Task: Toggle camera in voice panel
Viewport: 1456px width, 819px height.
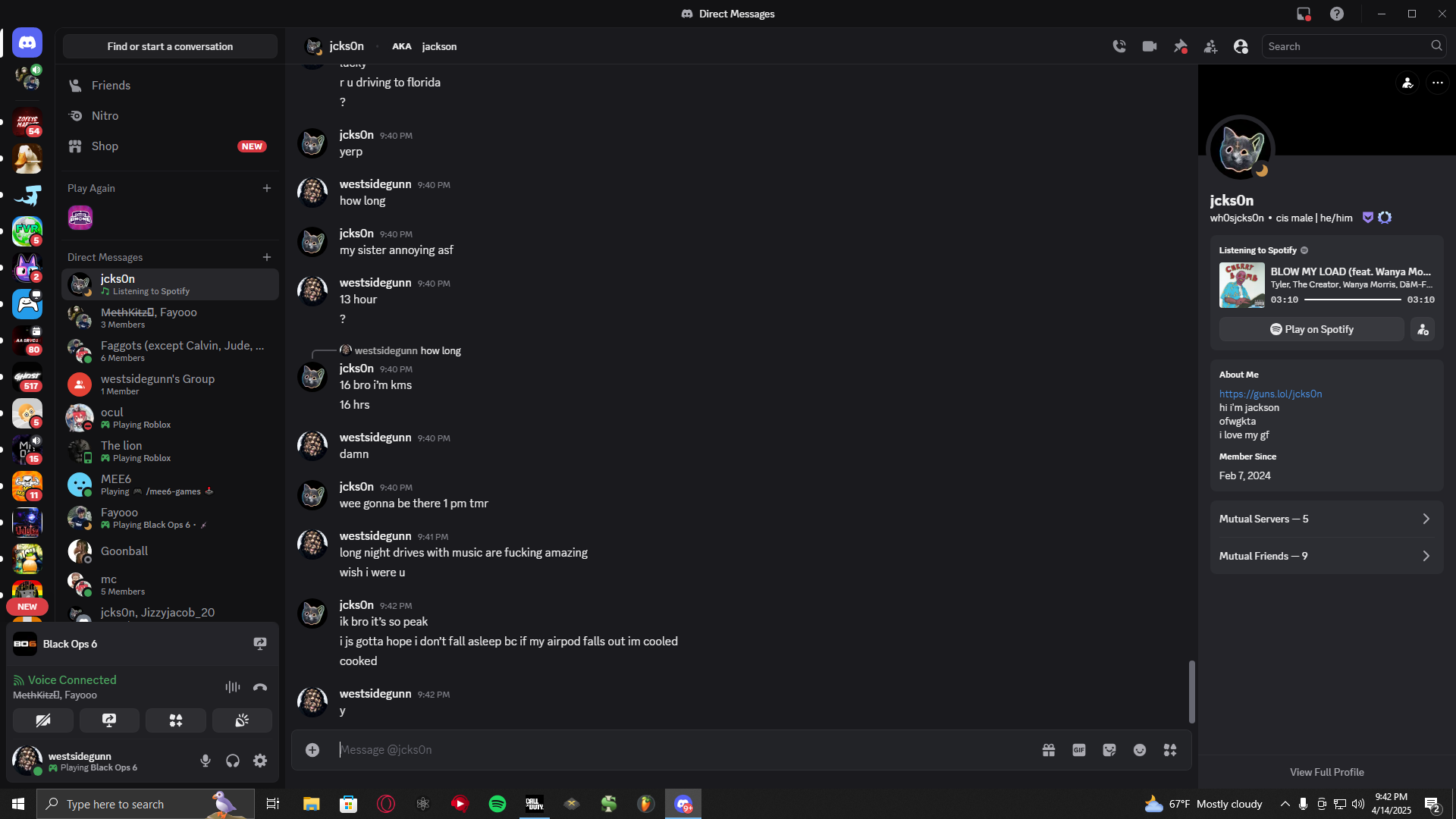Action: click(x=43, y=720)
